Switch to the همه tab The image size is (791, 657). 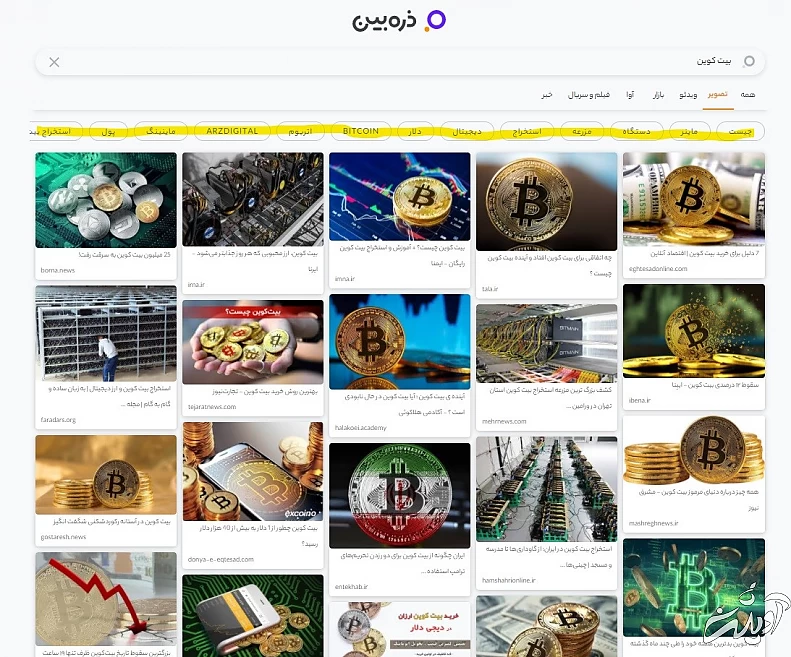coord(748,94)
